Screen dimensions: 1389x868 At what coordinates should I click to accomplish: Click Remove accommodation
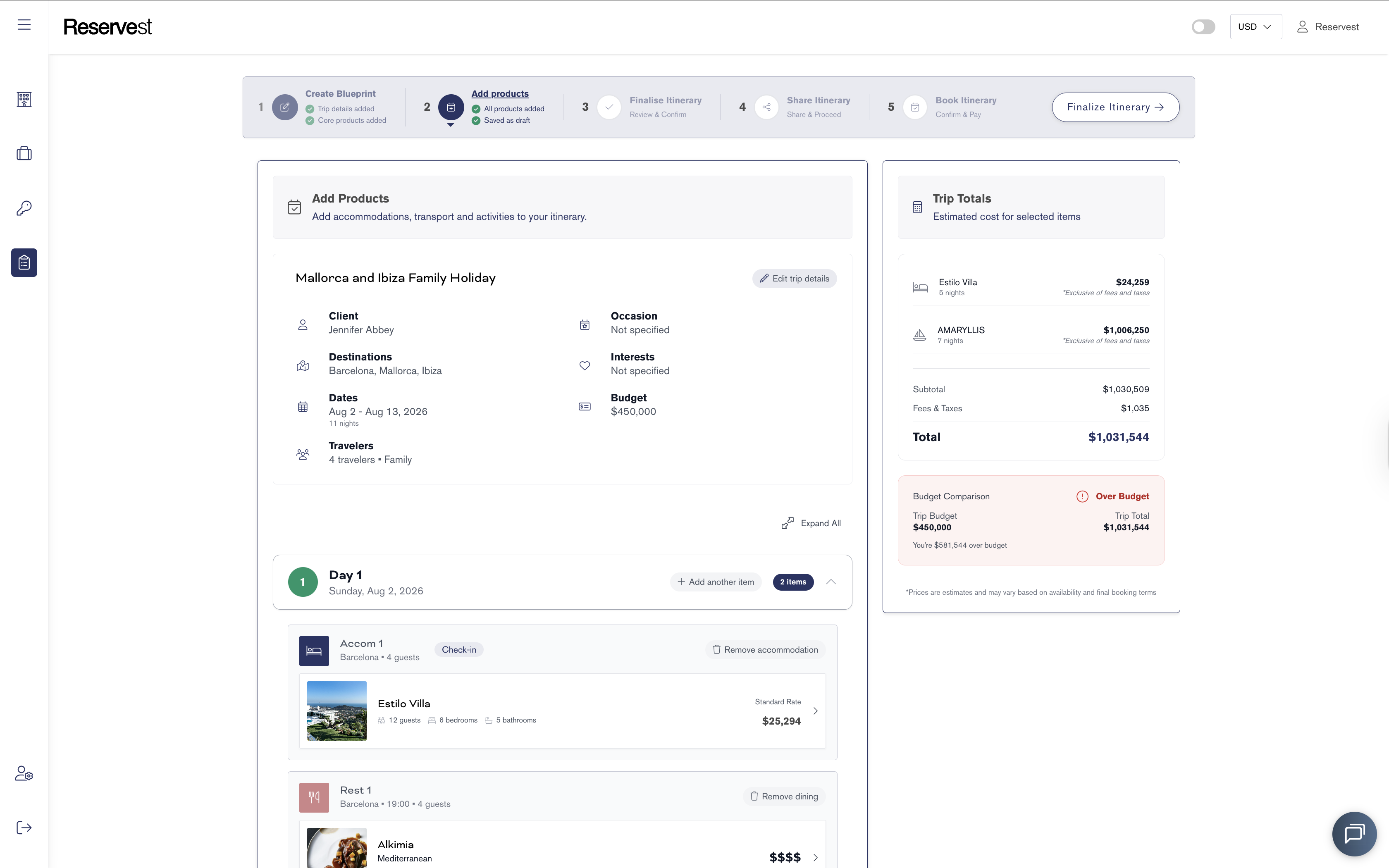(x=765, y=649)
